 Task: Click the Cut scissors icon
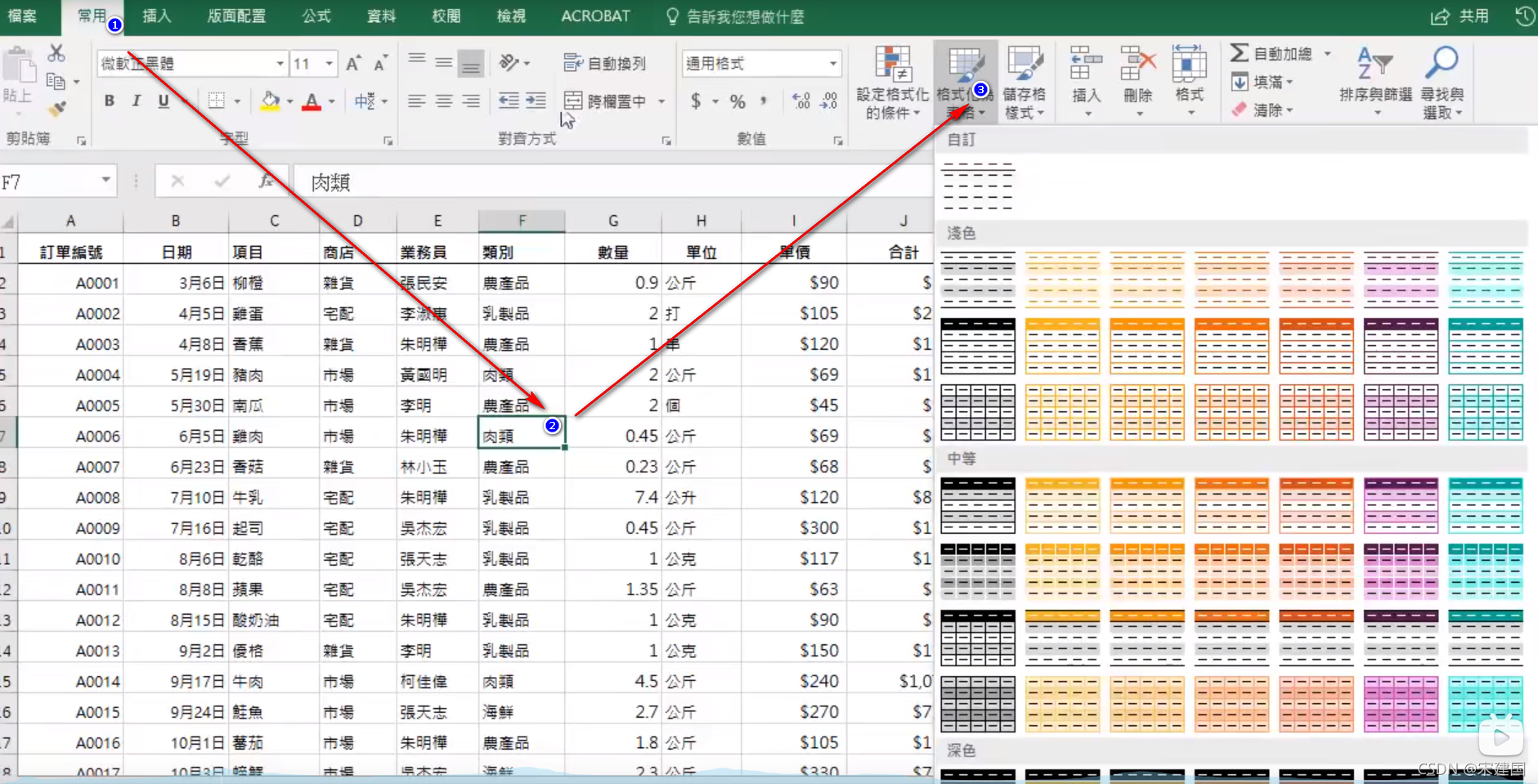coord(56,54)
